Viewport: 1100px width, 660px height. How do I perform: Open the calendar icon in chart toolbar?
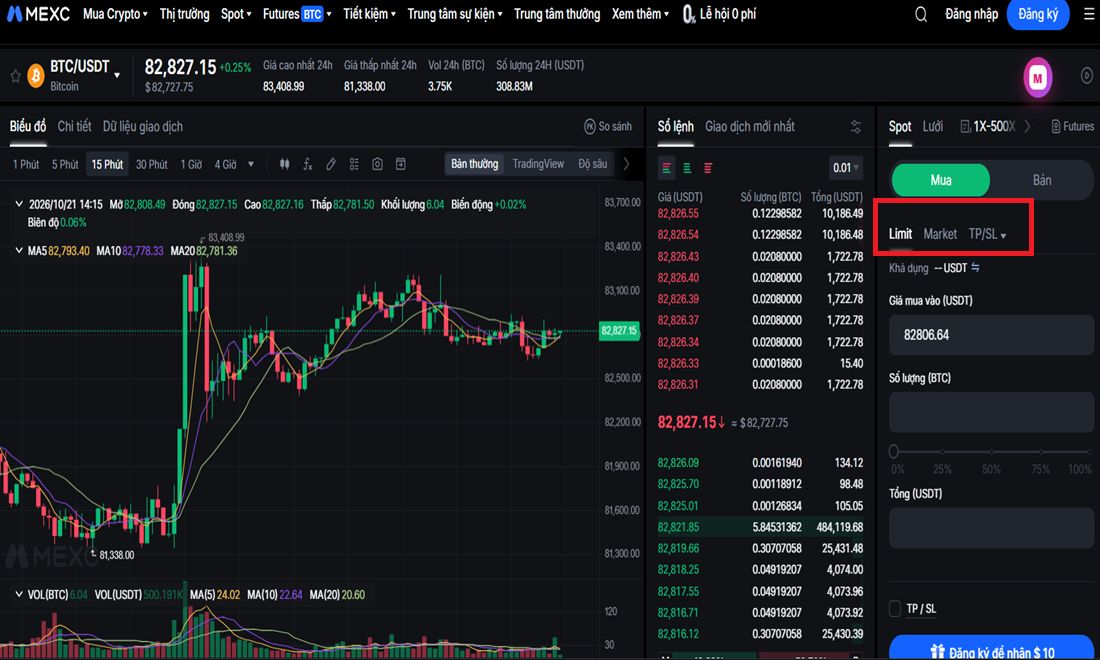point(401,164)
